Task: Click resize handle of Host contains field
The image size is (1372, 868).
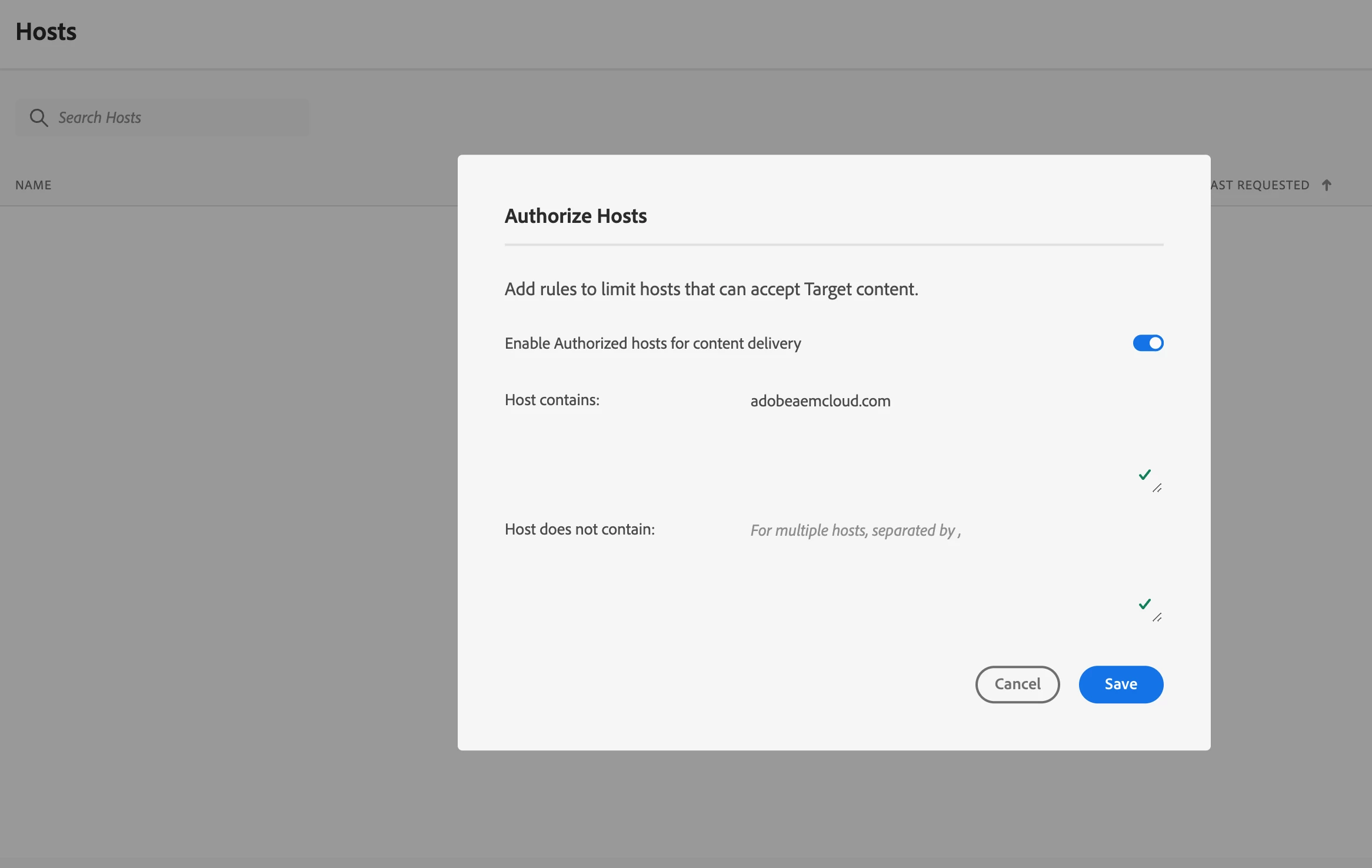Action: pos(1157,488)
